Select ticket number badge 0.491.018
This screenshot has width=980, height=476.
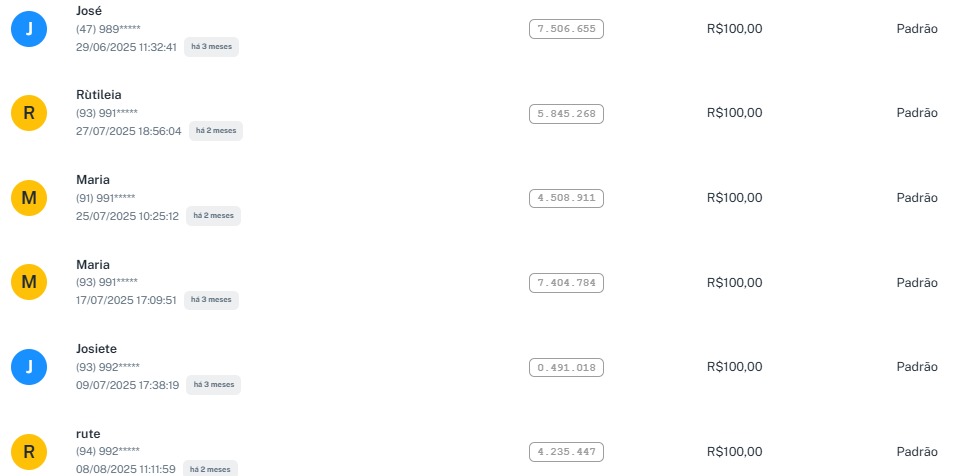[x=566, y=368]
